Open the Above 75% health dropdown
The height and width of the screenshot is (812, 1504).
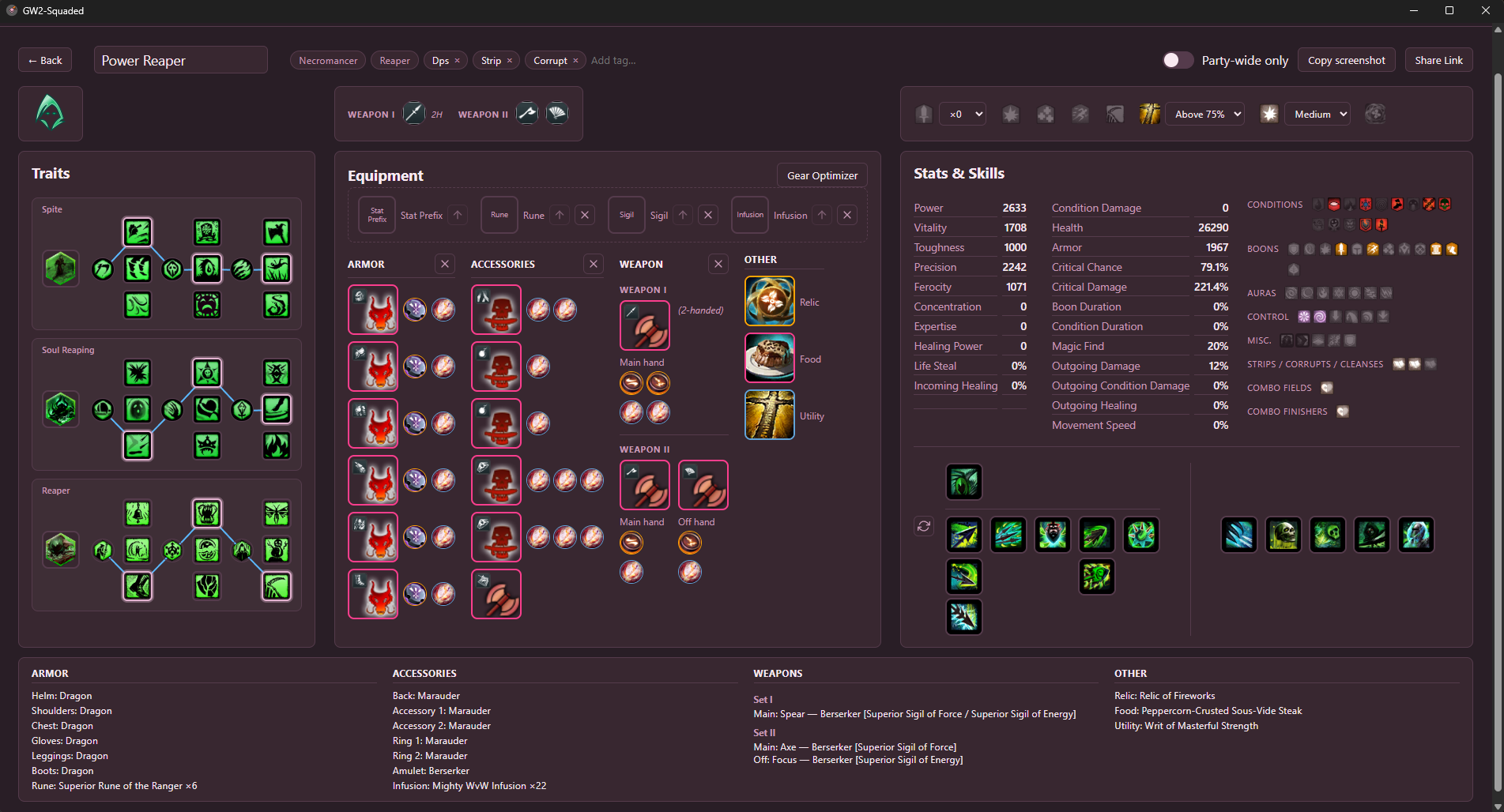(x=1205, y=114)
